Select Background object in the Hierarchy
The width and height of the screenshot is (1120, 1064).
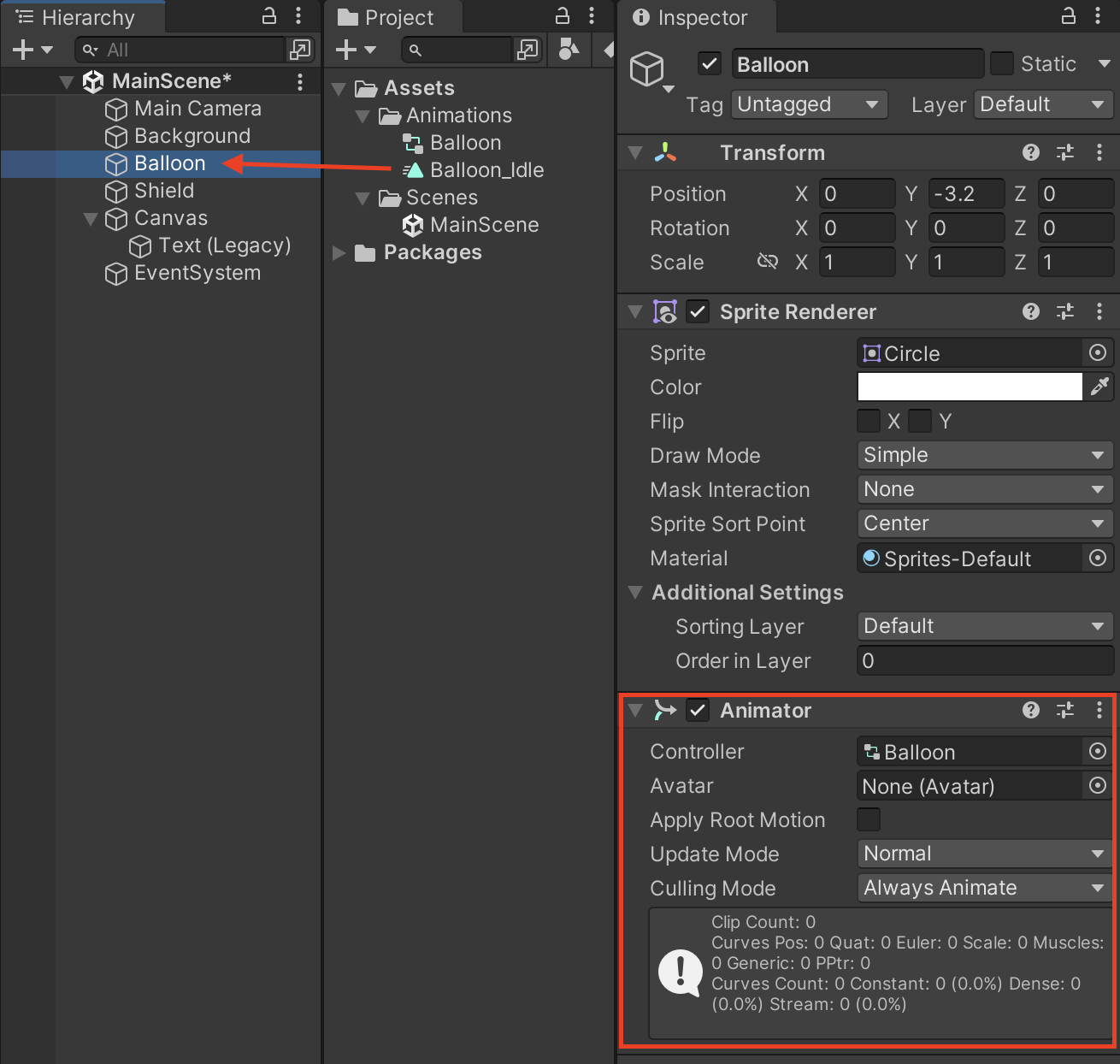pyautogui.click(x=192, y=136)
